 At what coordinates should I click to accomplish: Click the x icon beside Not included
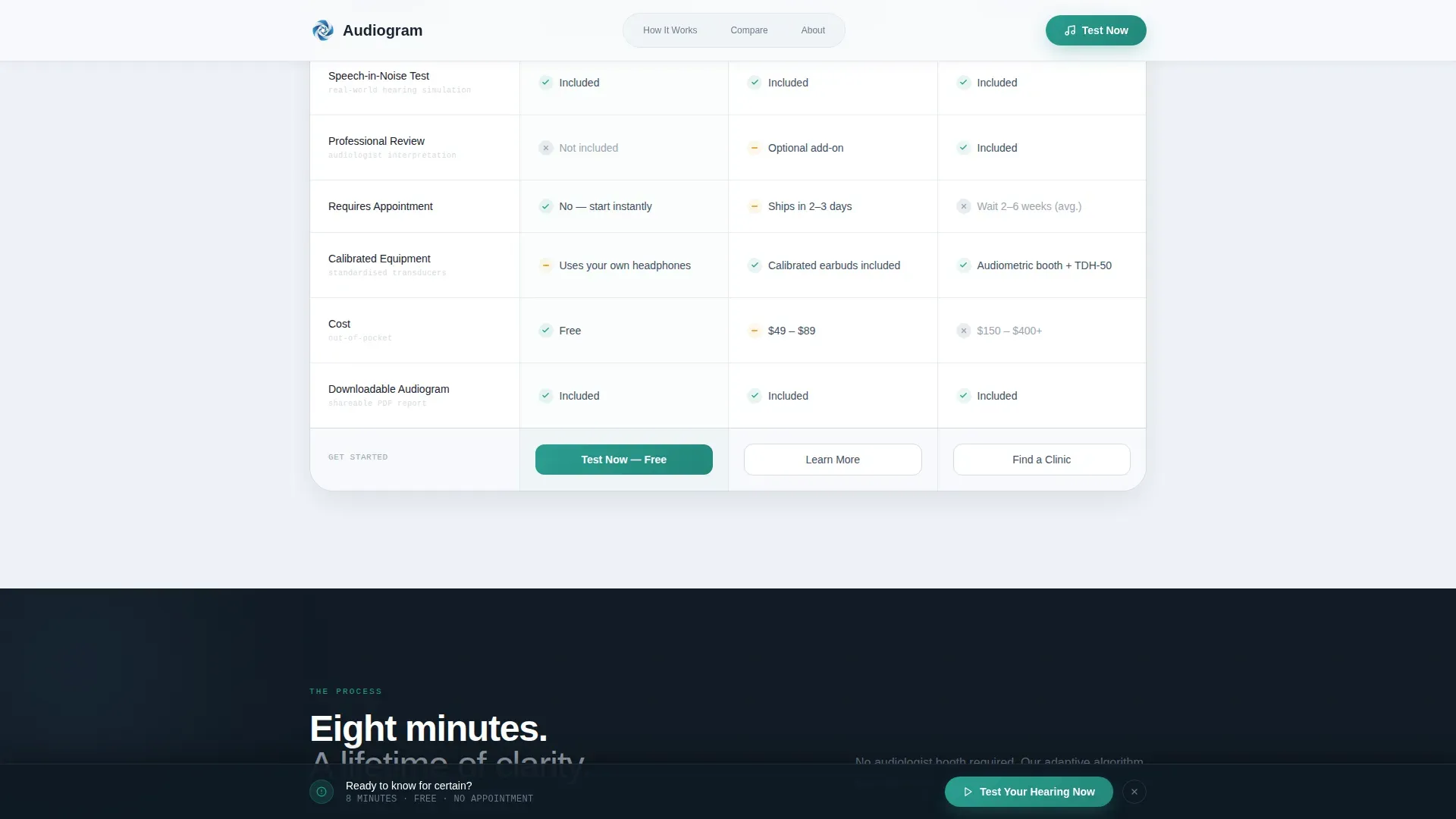coord(546,148)
